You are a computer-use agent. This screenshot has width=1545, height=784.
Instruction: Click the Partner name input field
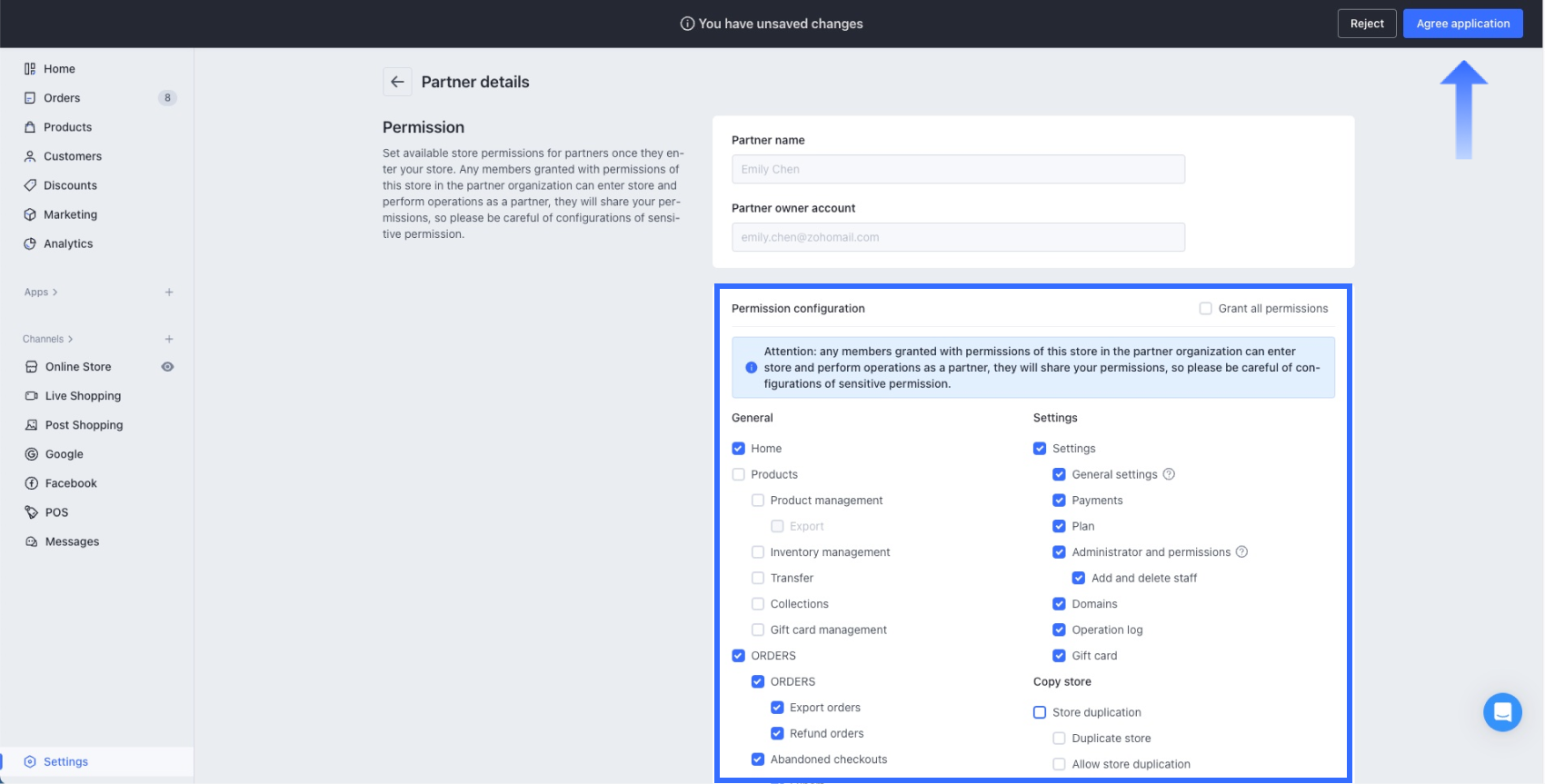(x=958, y=169)
